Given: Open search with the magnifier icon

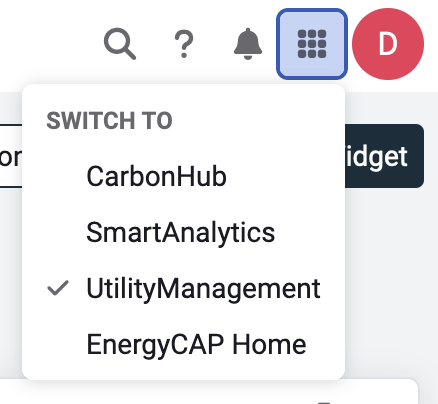Looking at the screenshot, I should point(120,44).
